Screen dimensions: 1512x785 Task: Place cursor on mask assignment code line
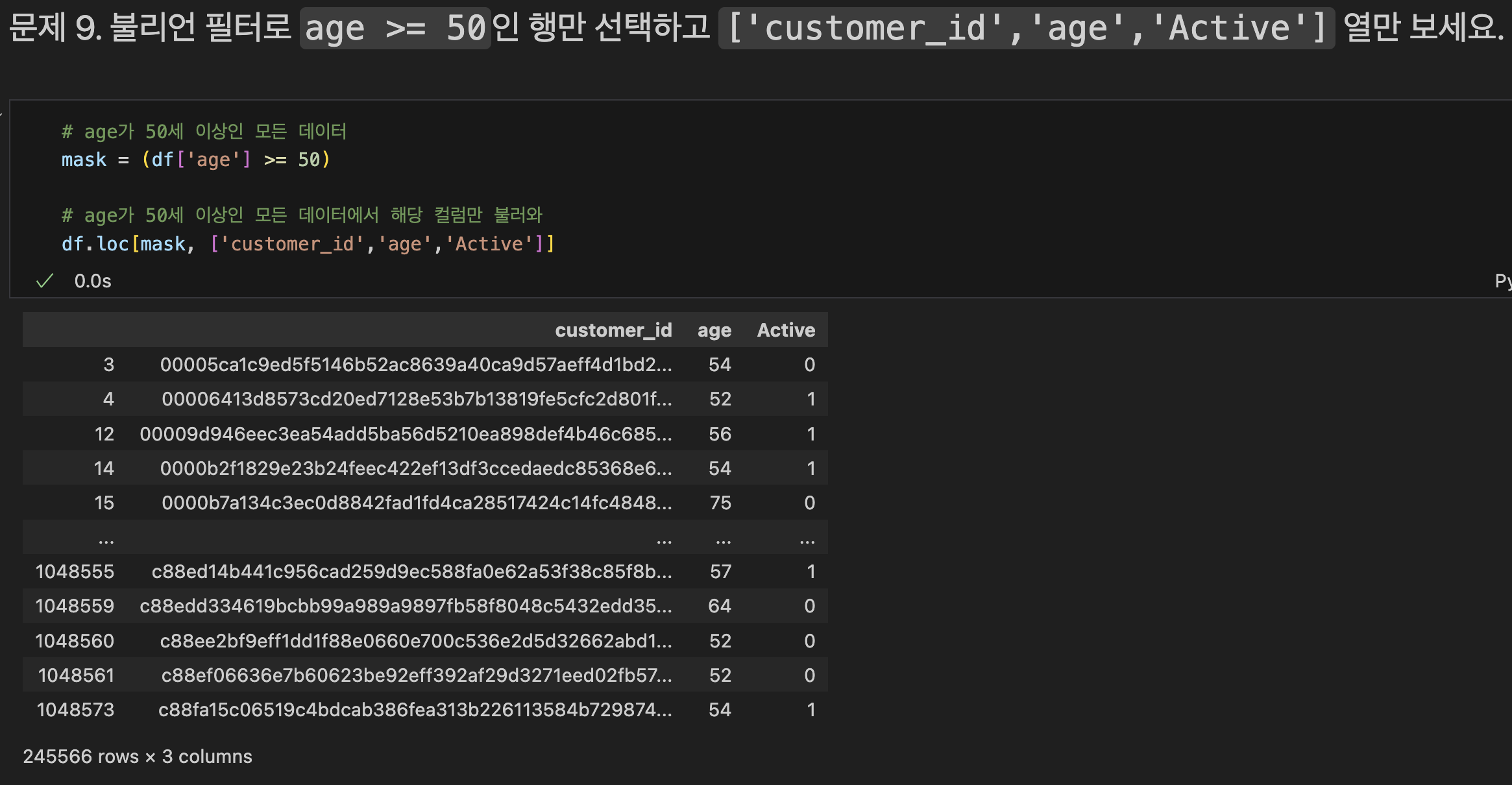click(x=195, y=160)
